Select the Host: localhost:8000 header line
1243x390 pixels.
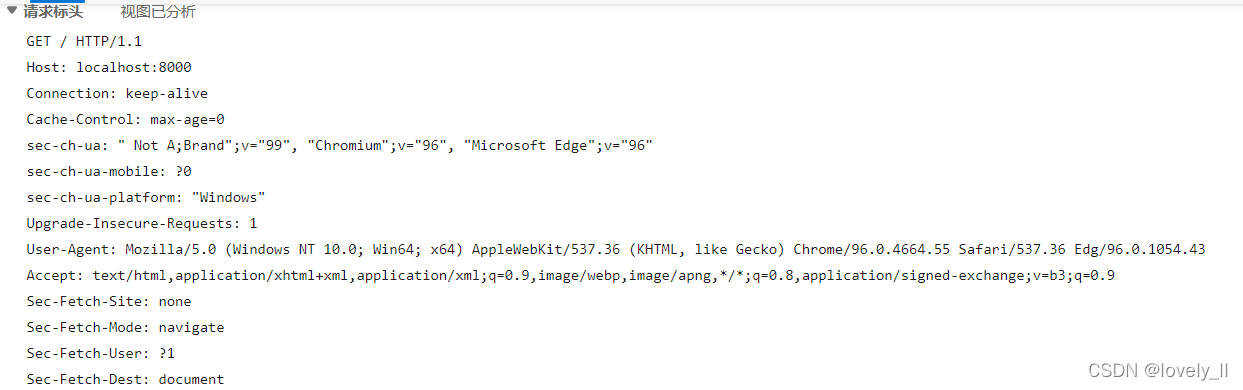point(109,67)
